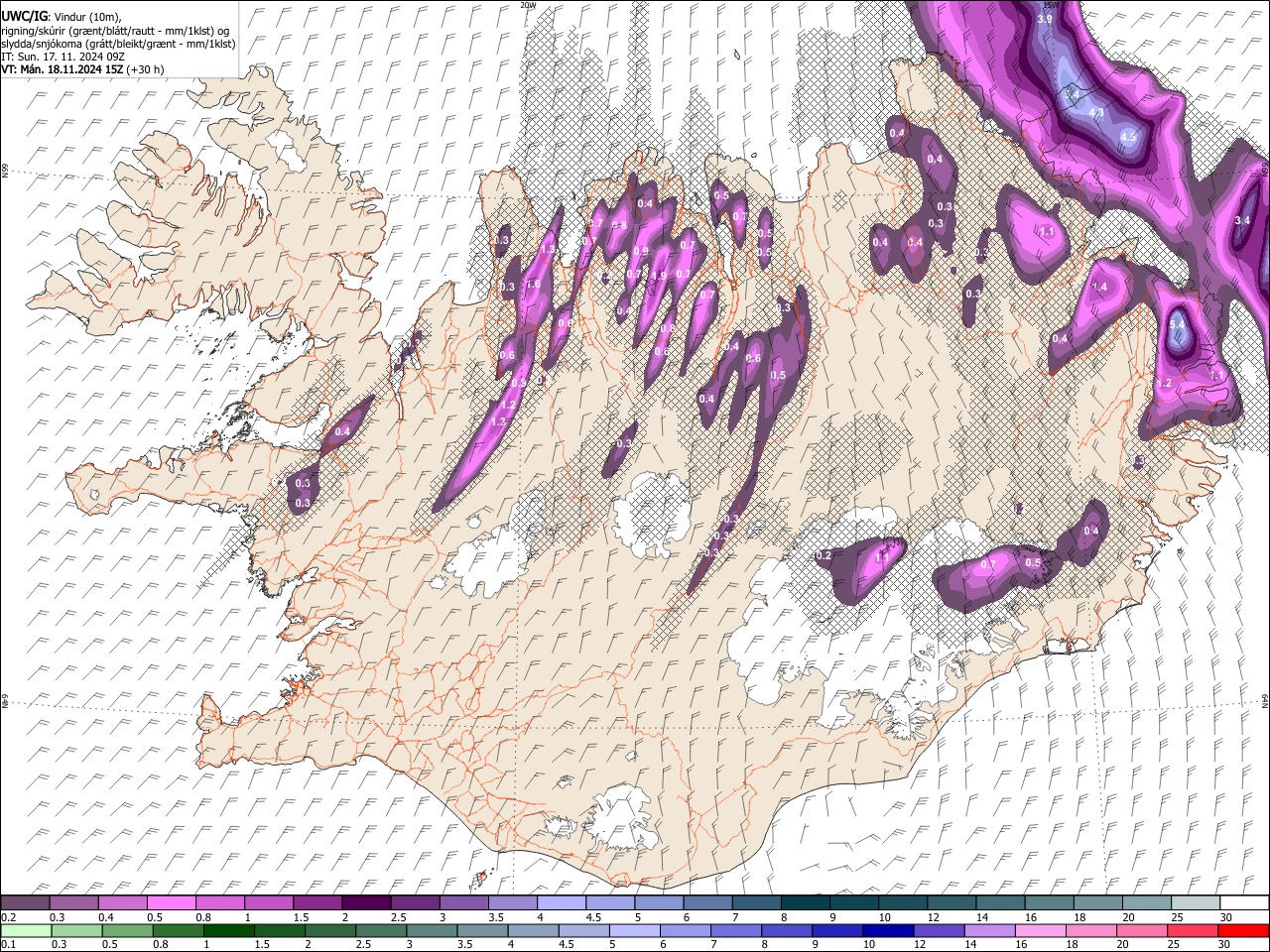Click the 1.4 precipitation label on the map
This screenshot has height=952, width=1270.
1099,287
